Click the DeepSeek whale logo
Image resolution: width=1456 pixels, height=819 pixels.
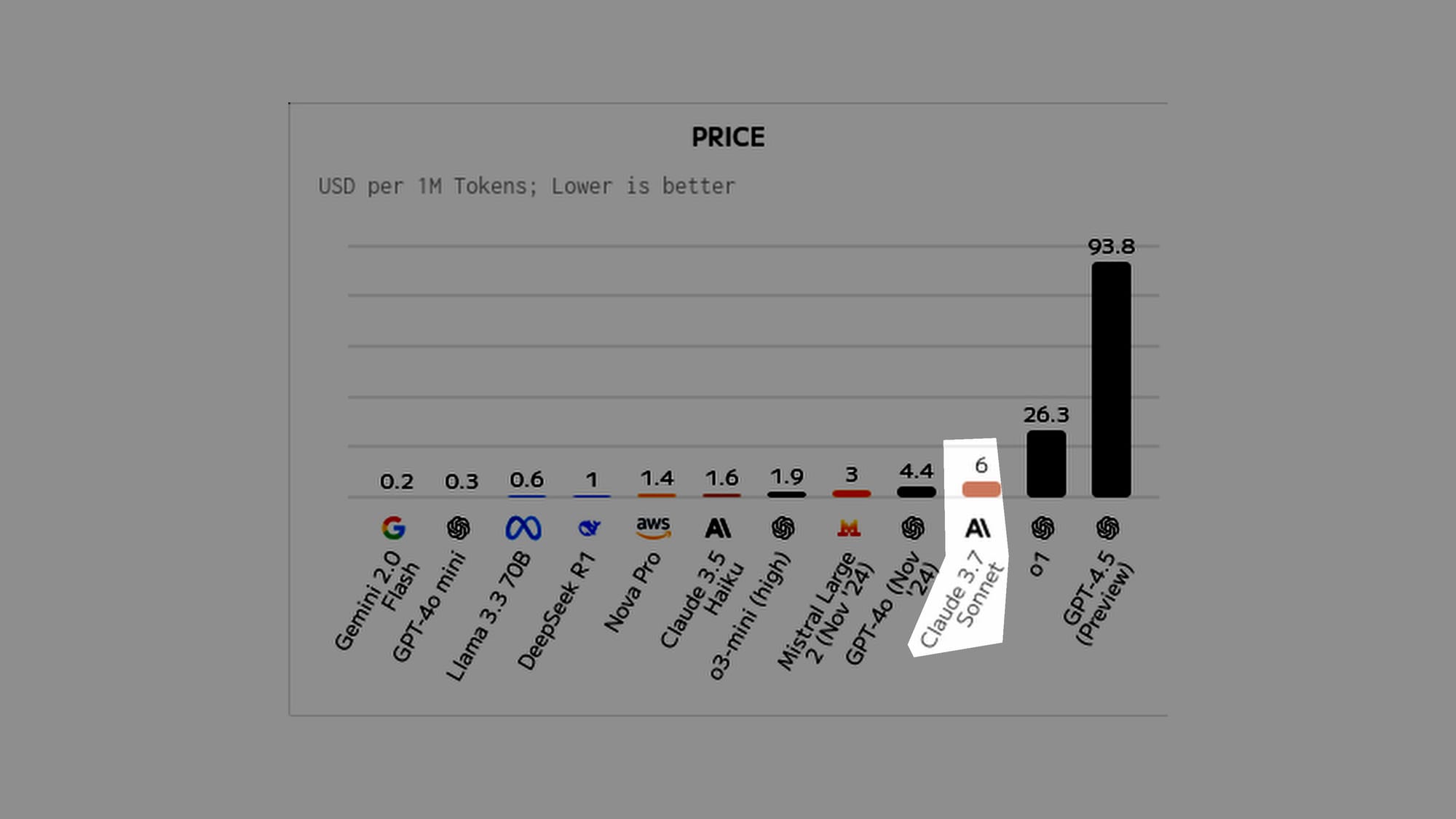589,528
